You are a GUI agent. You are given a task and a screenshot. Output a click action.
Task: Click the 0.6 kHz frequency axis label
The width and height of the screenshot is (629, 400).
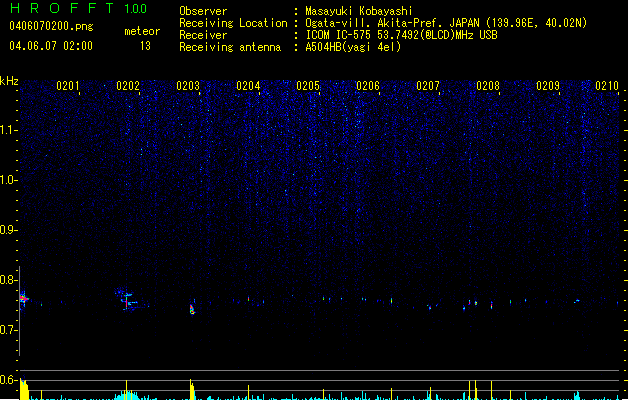8,380
